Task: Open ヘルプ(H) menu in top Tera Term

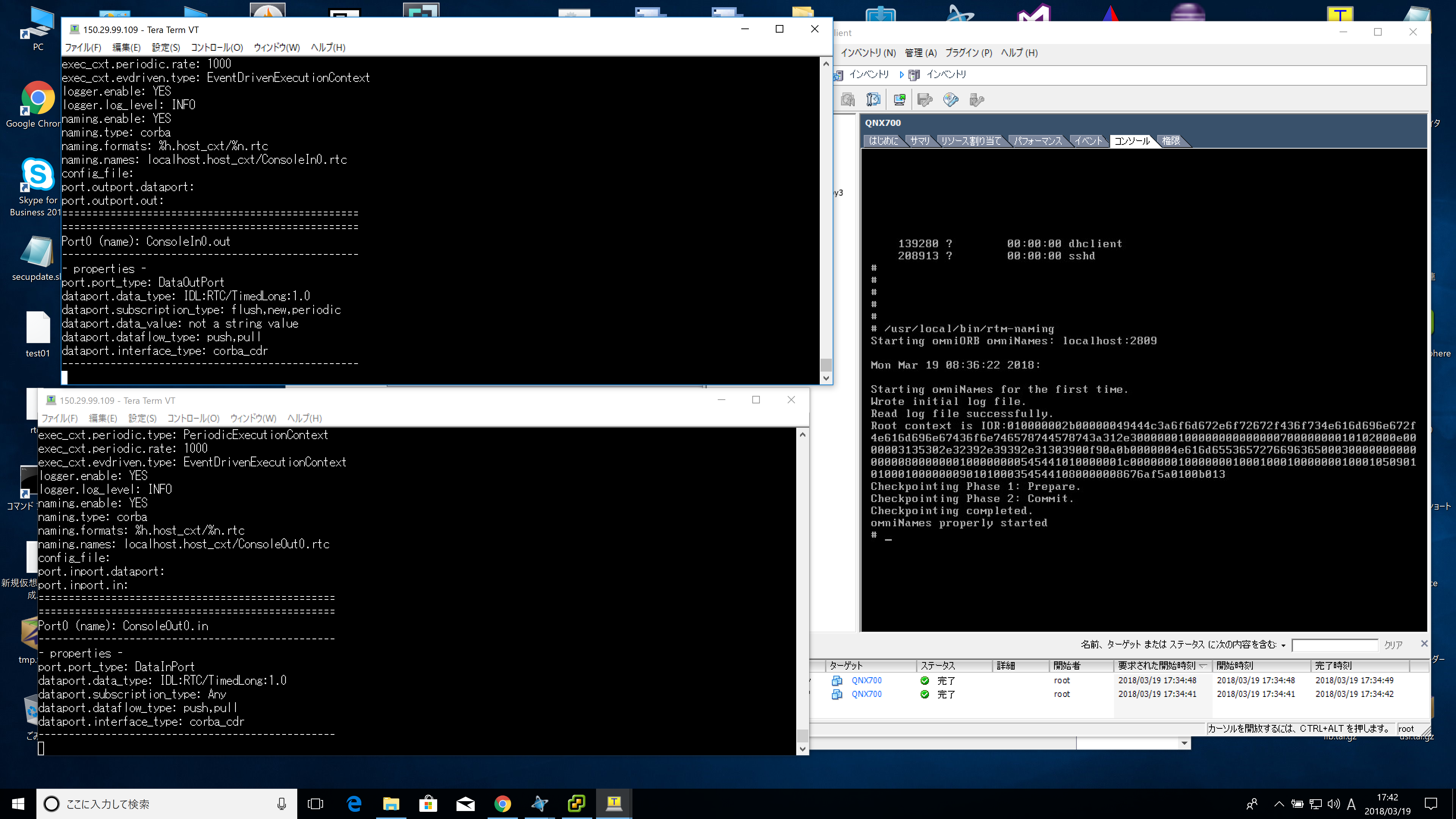Action: pyautogui.click(x=328, y=47)
